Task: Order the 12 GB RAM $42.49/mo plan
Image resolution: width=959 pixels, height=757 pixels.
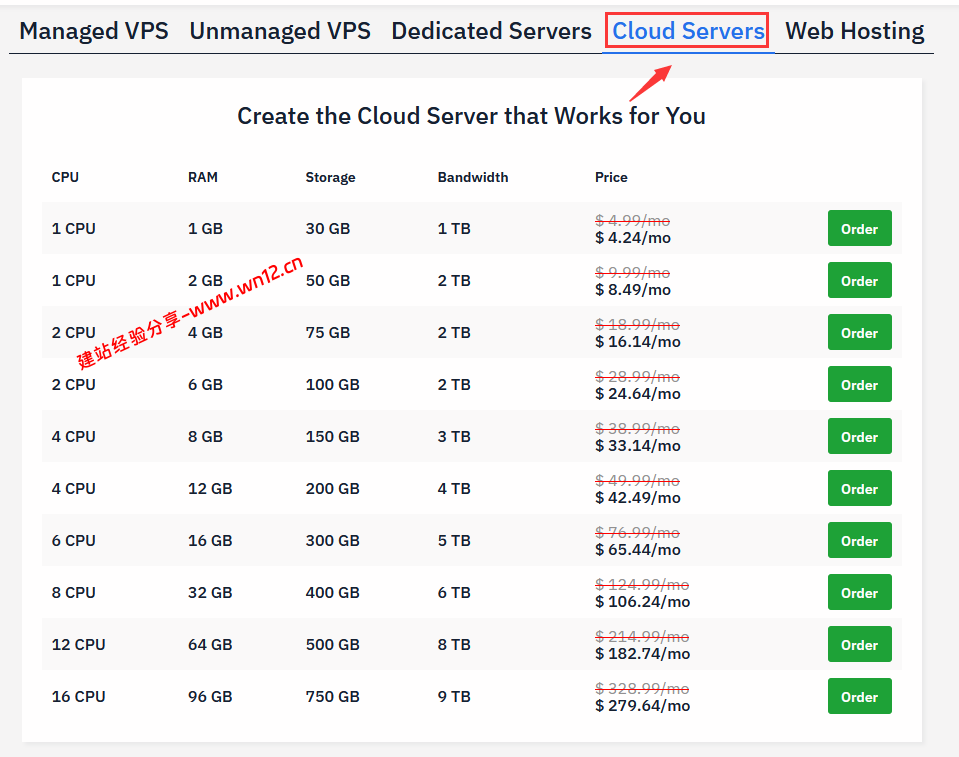Action: coord(859,488)
